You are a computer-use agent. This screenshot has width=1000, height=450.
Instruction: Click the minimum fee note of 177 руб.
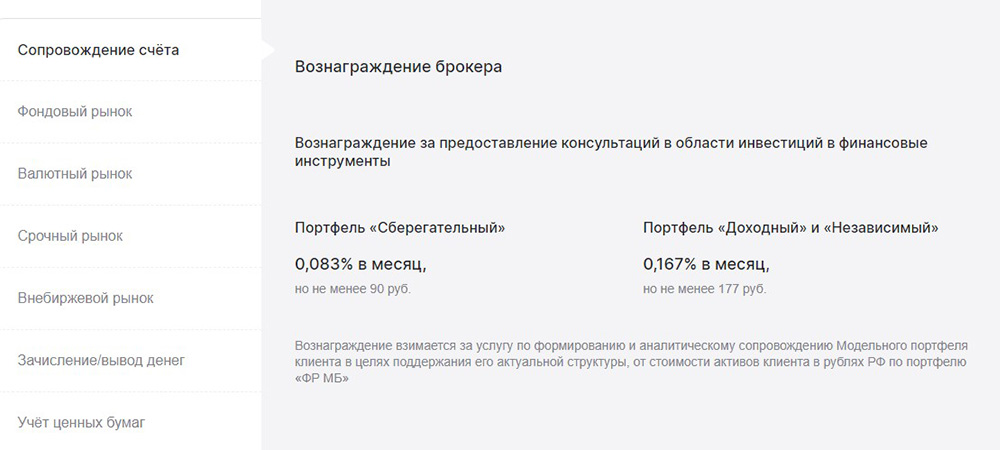click(x=705, y=289)
